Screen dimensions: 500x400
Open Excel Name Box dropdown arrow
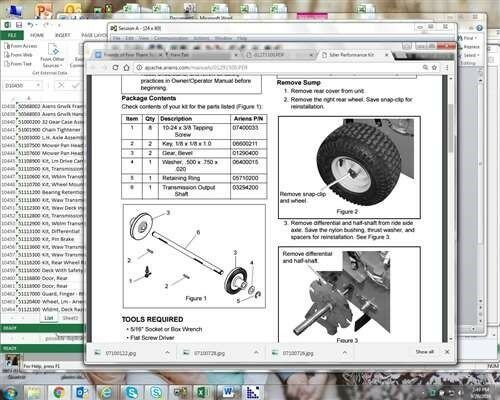[x=38, y=86]
